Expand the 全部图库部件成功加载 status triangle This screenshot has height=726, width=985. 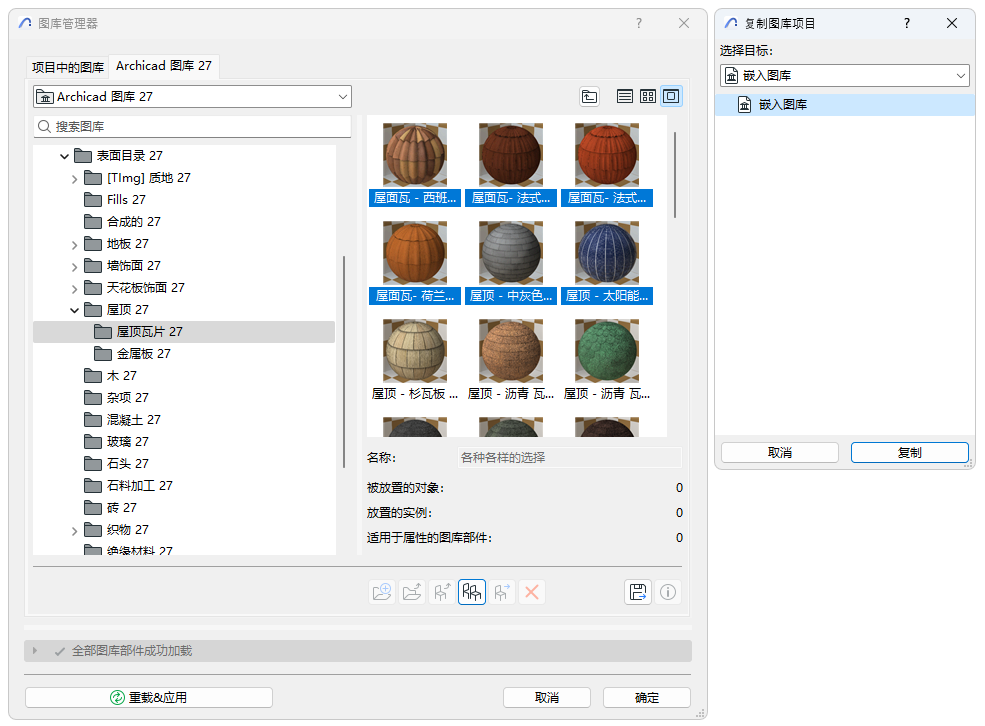[35, 651]
